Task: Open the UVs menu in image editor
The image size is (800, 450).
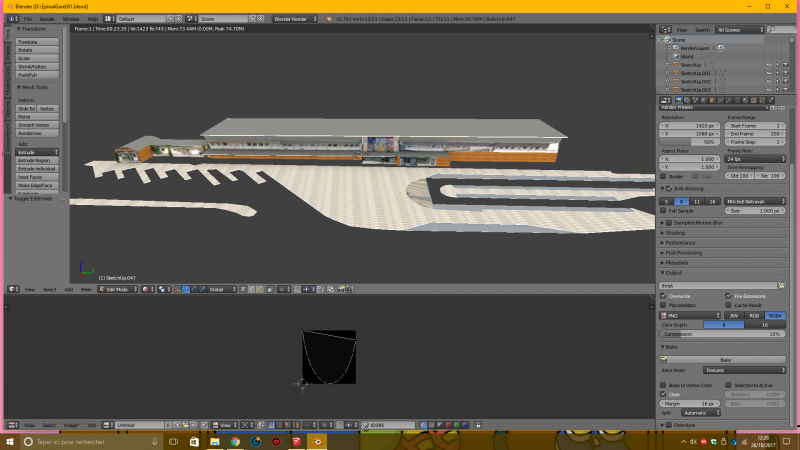Action: click(x=92, y=424)
